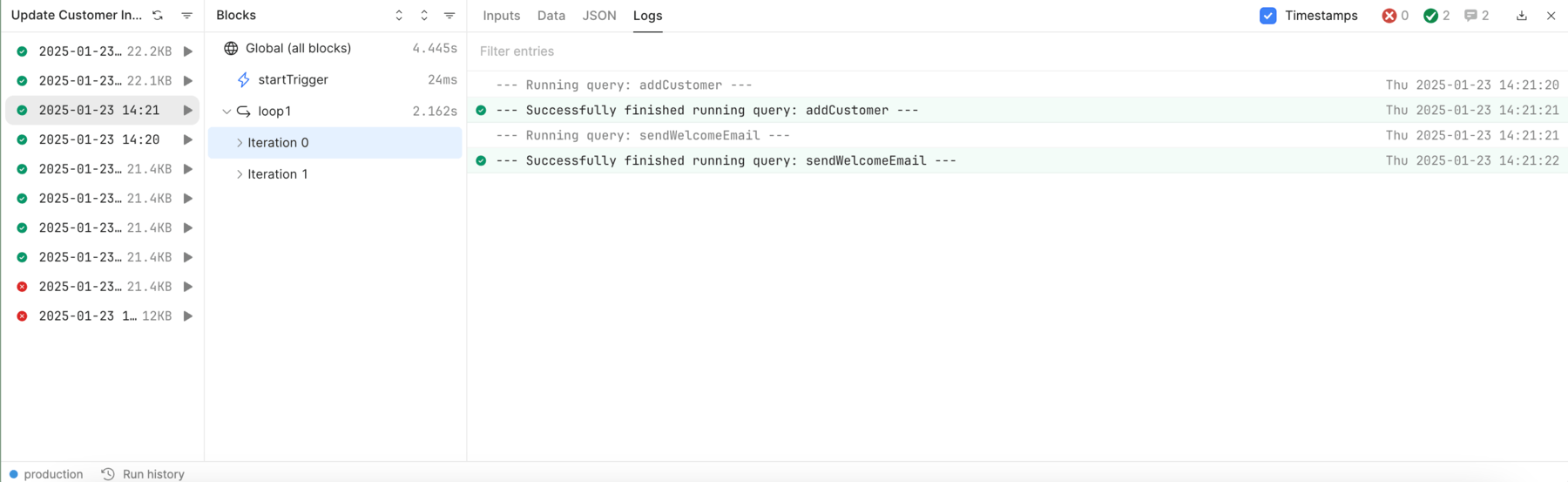This screenshot has height=482, width=1568.
Task: Switch to the Inputs tab
Action: 502,16
